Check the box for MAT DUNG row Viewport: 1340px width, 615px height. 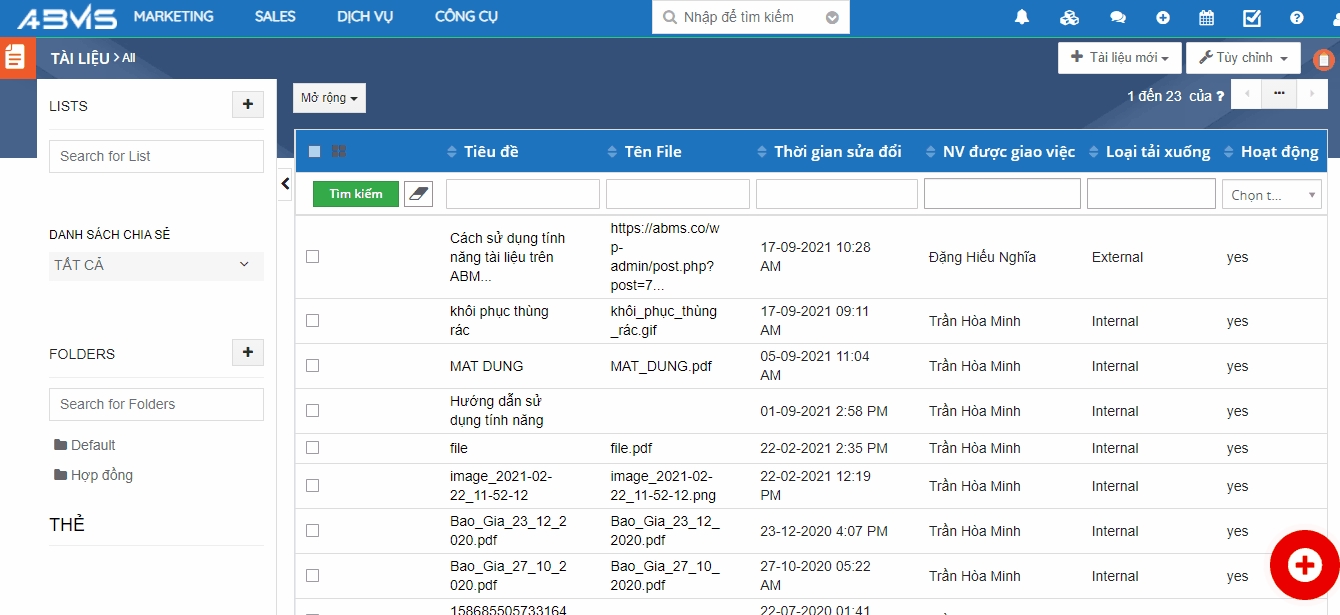coord(312,366)
